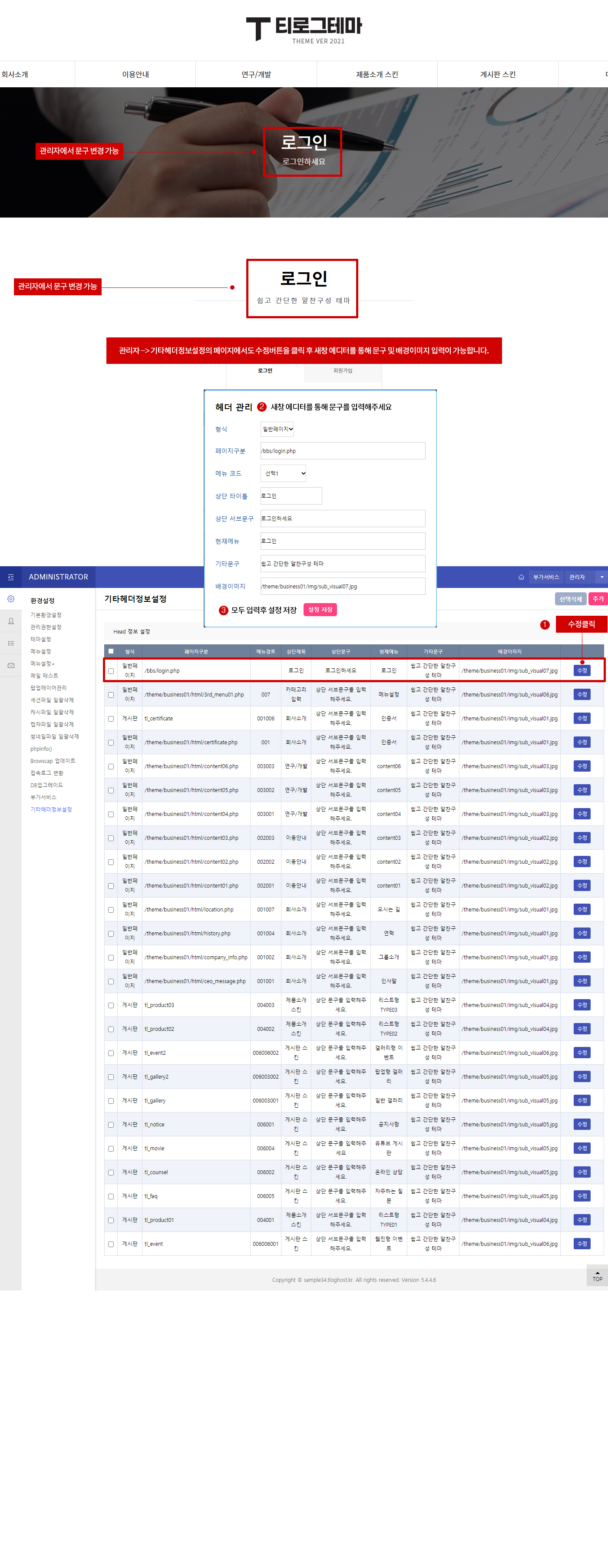Click the pink 추가 button

point(598,599)
